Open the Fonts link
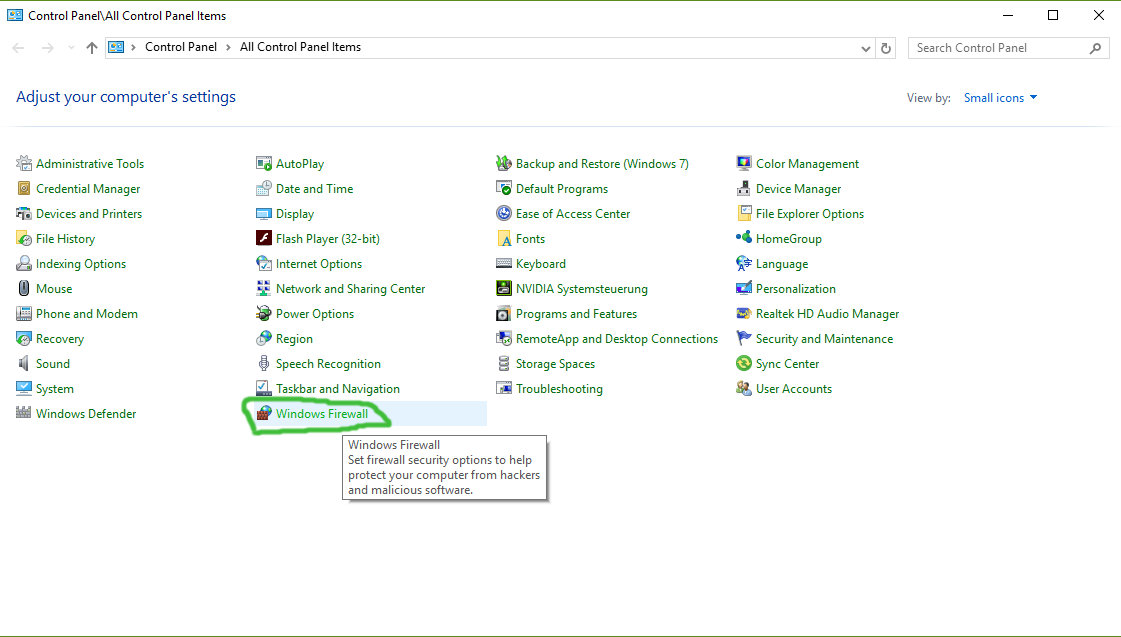This screenshot has width=1121, height=637. (x=530, y=239)
